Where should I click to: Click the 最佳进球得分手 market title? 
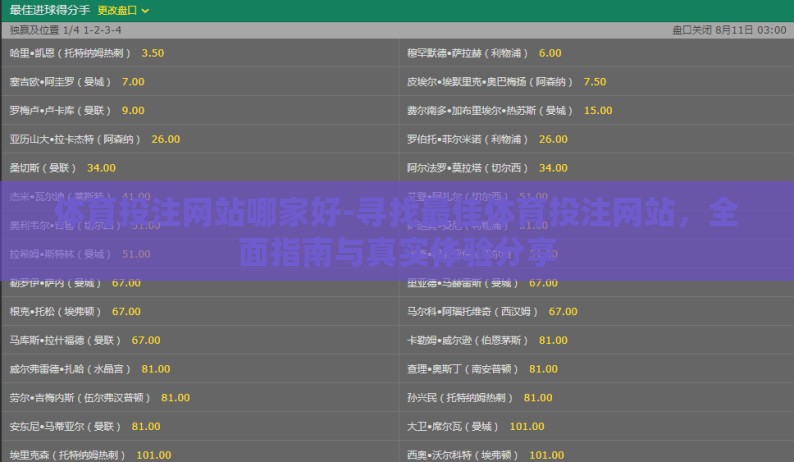coord(50,10)
